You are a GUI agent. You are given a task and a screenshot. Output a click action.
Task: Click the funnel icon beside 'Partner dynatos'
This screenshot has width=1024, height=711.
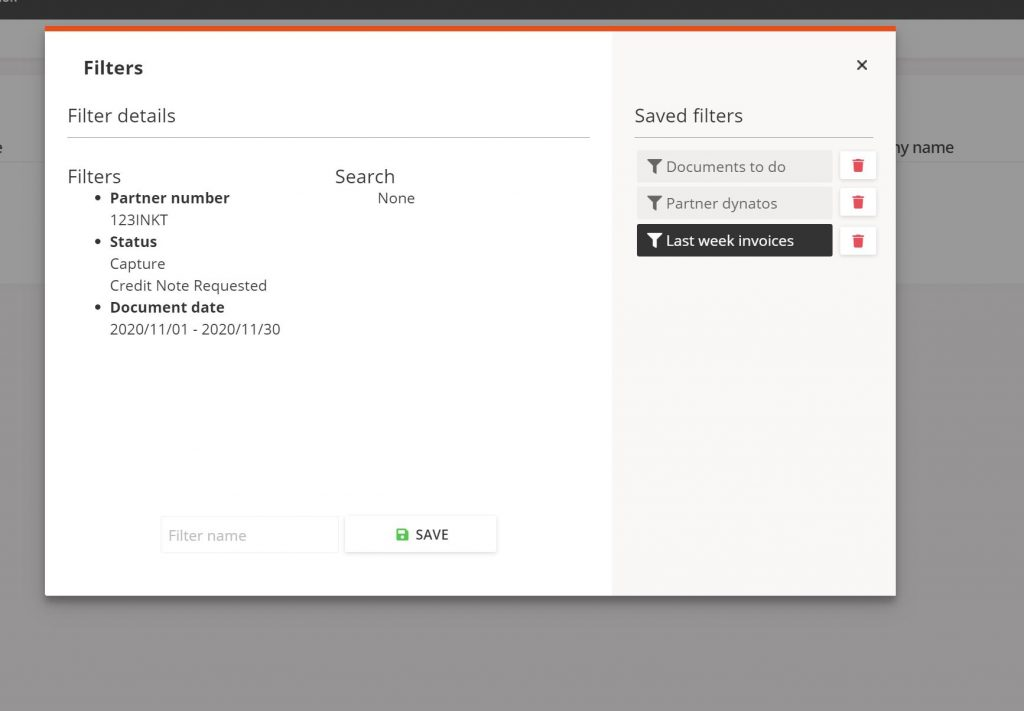(654, 203)
